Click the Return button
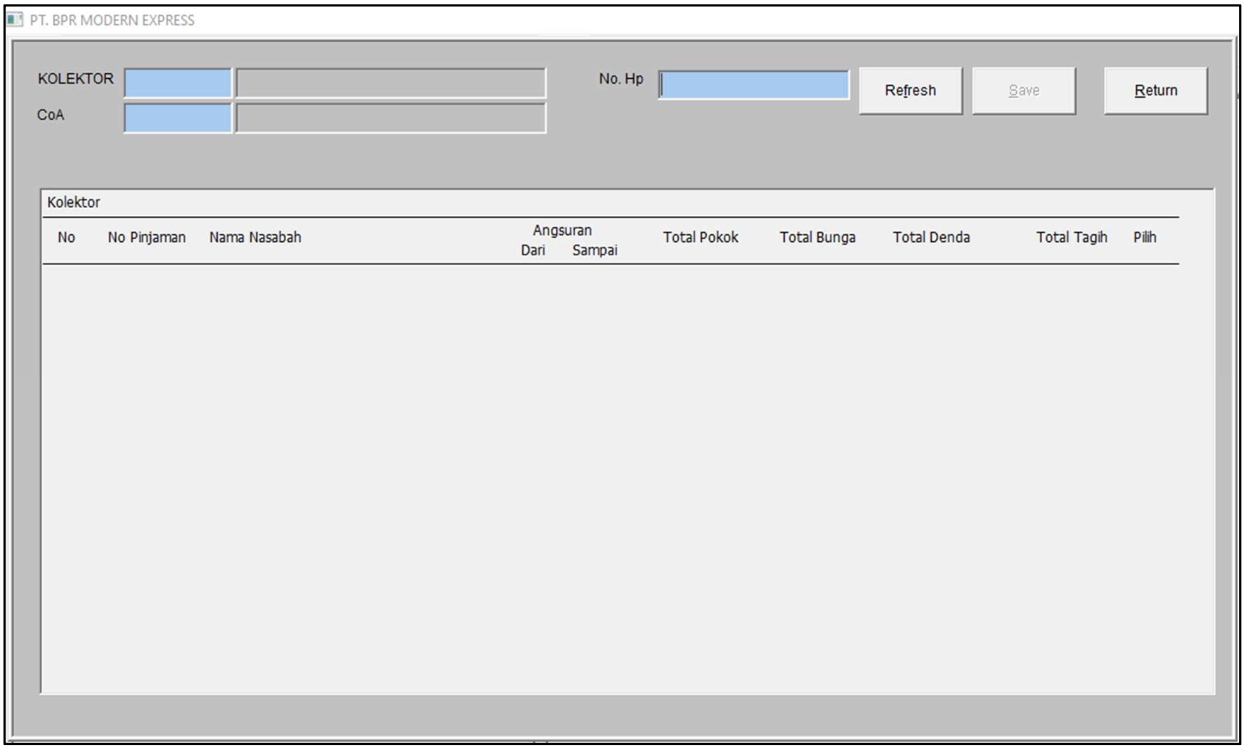This screenshot has width=1244, height=754. pos(1155,91)
